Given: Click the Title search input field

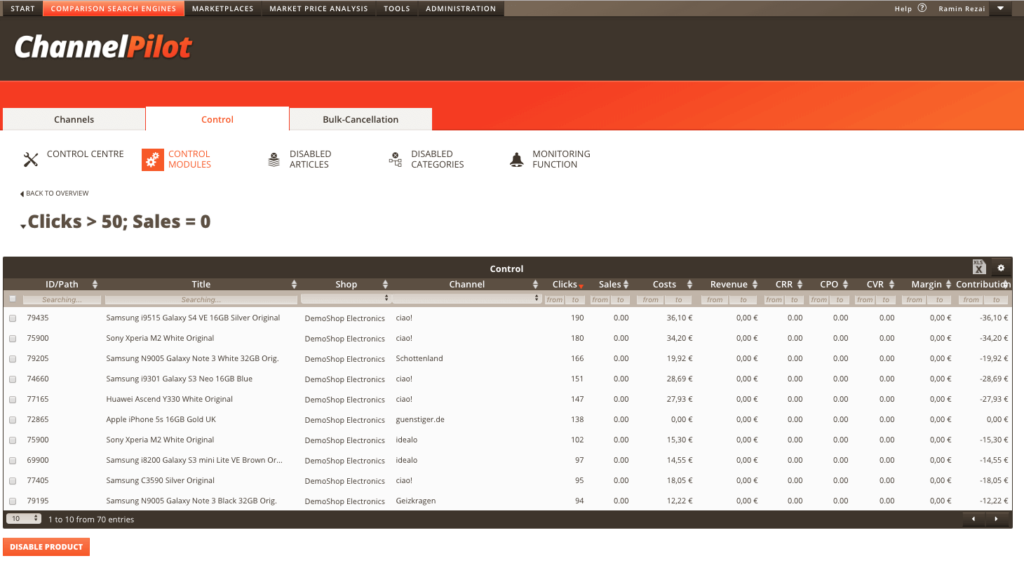Looking at the screenshot, I should pos(200,299).
